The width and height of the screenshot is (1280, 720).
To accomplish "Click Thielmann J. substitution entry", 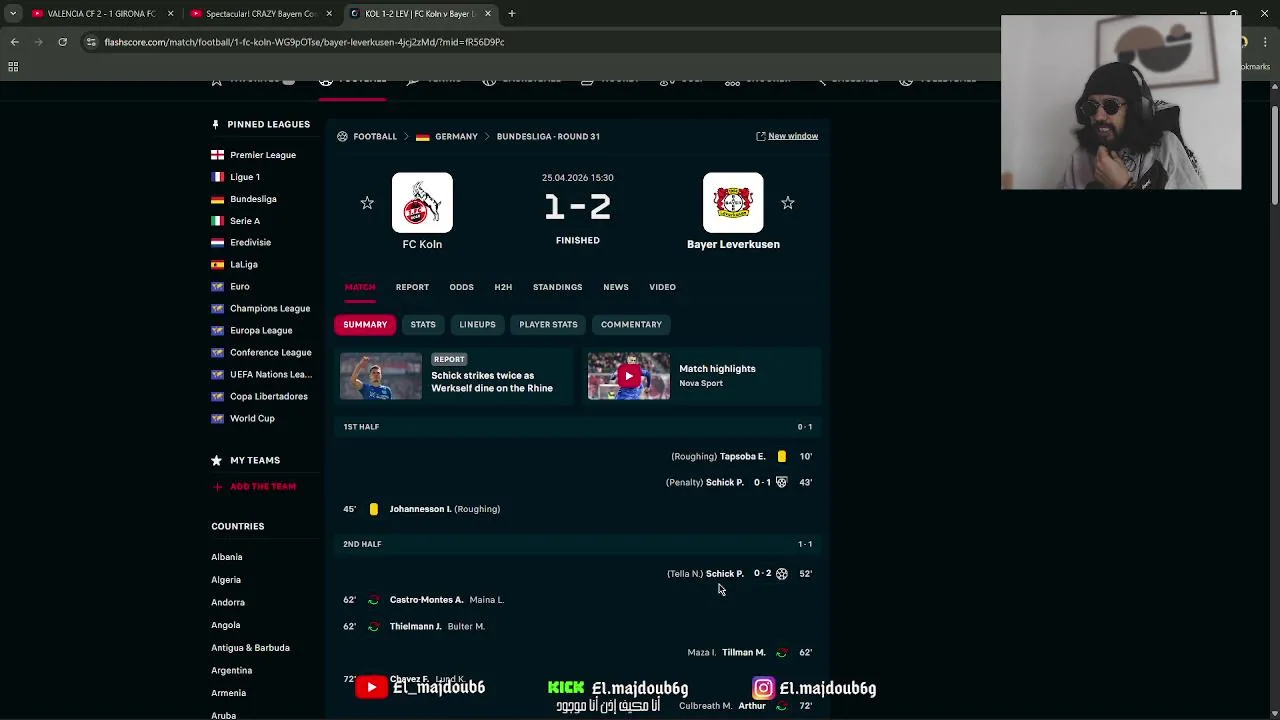I will [x=414, y=626].
